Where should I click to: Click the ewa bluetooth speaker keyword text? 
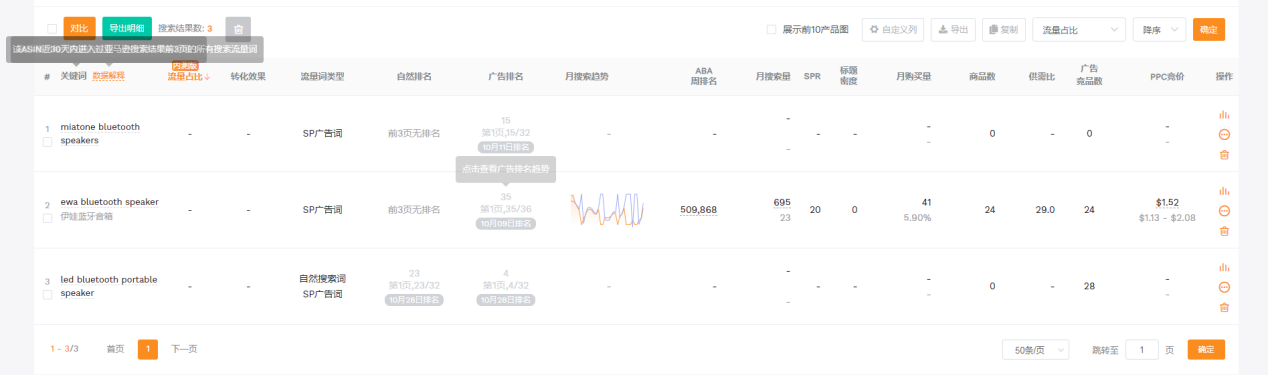[110, 202]
